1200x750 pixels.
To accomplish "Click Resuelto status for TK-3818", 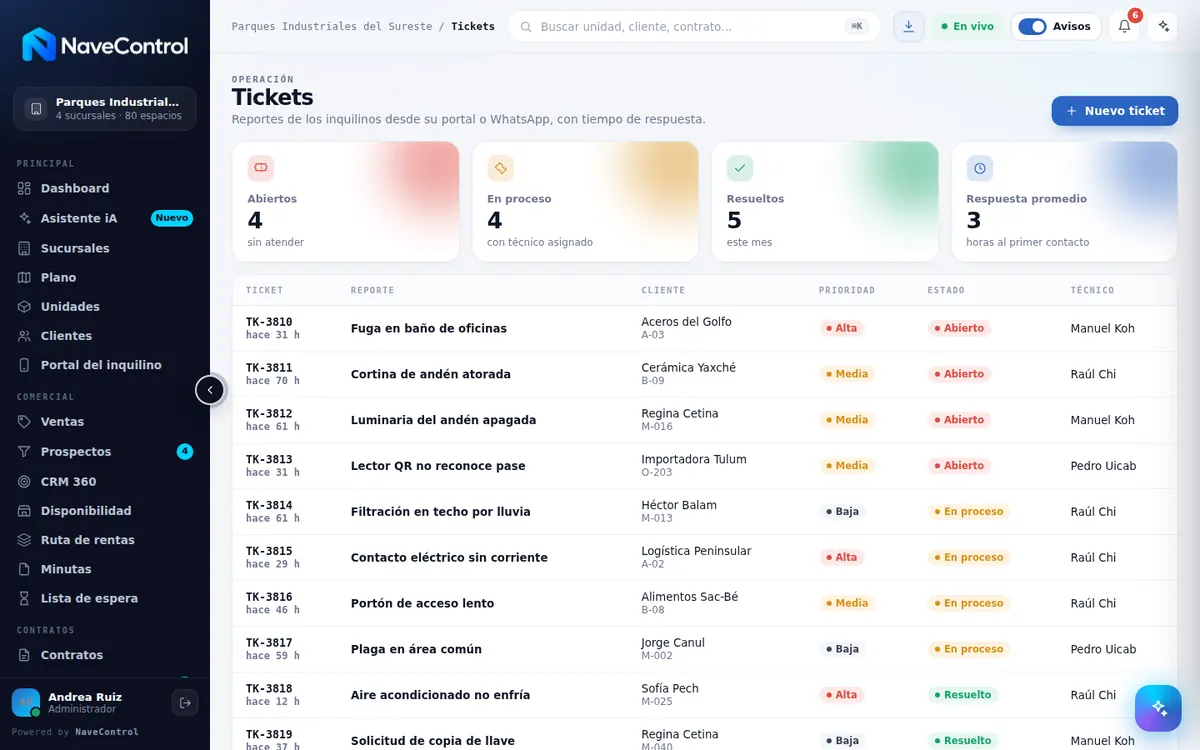I will tap(963, 695).
